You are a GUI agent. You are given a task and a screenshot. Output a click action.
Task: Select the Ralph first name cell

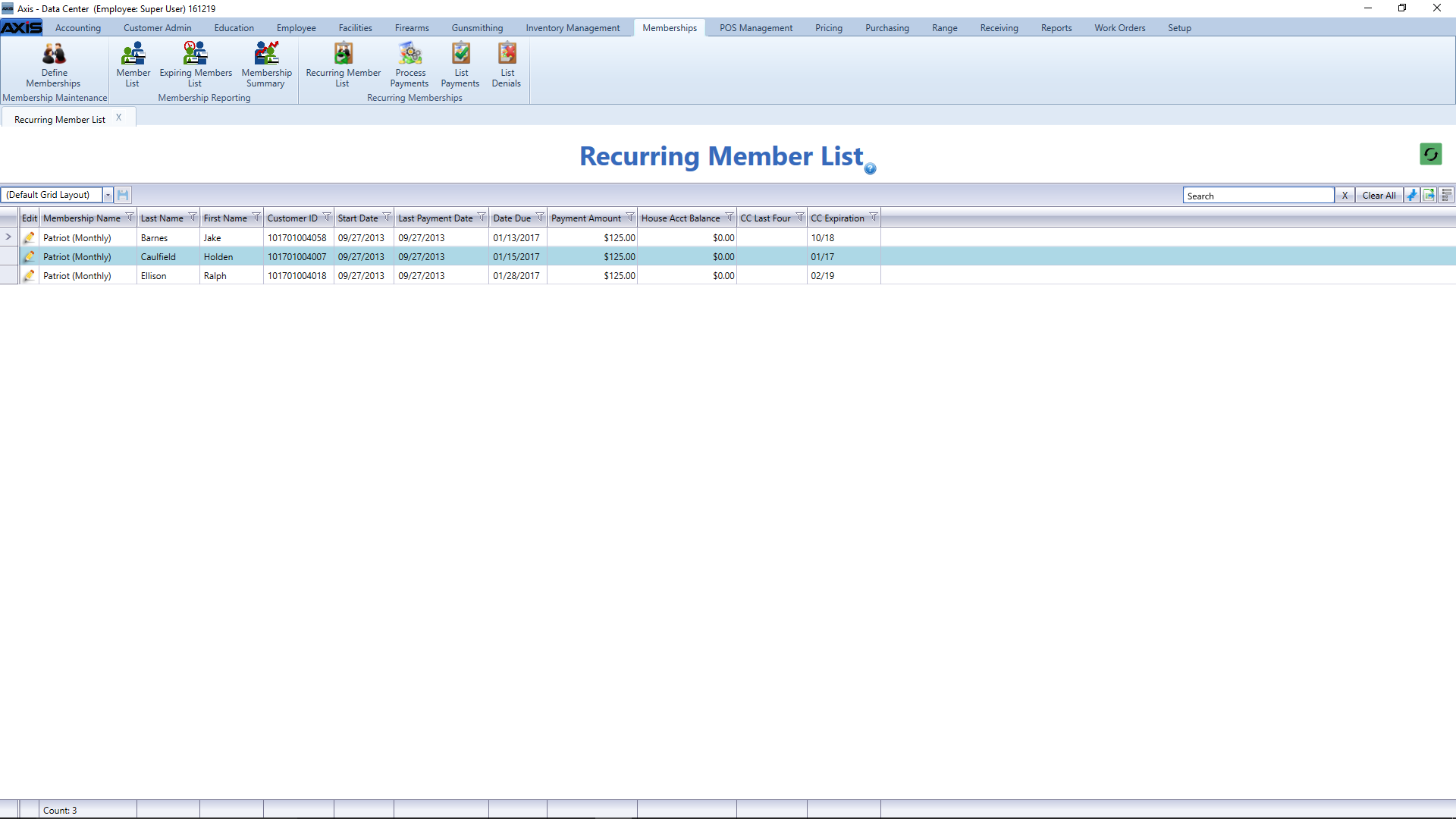pyautogui.click(x=231, y=275)
